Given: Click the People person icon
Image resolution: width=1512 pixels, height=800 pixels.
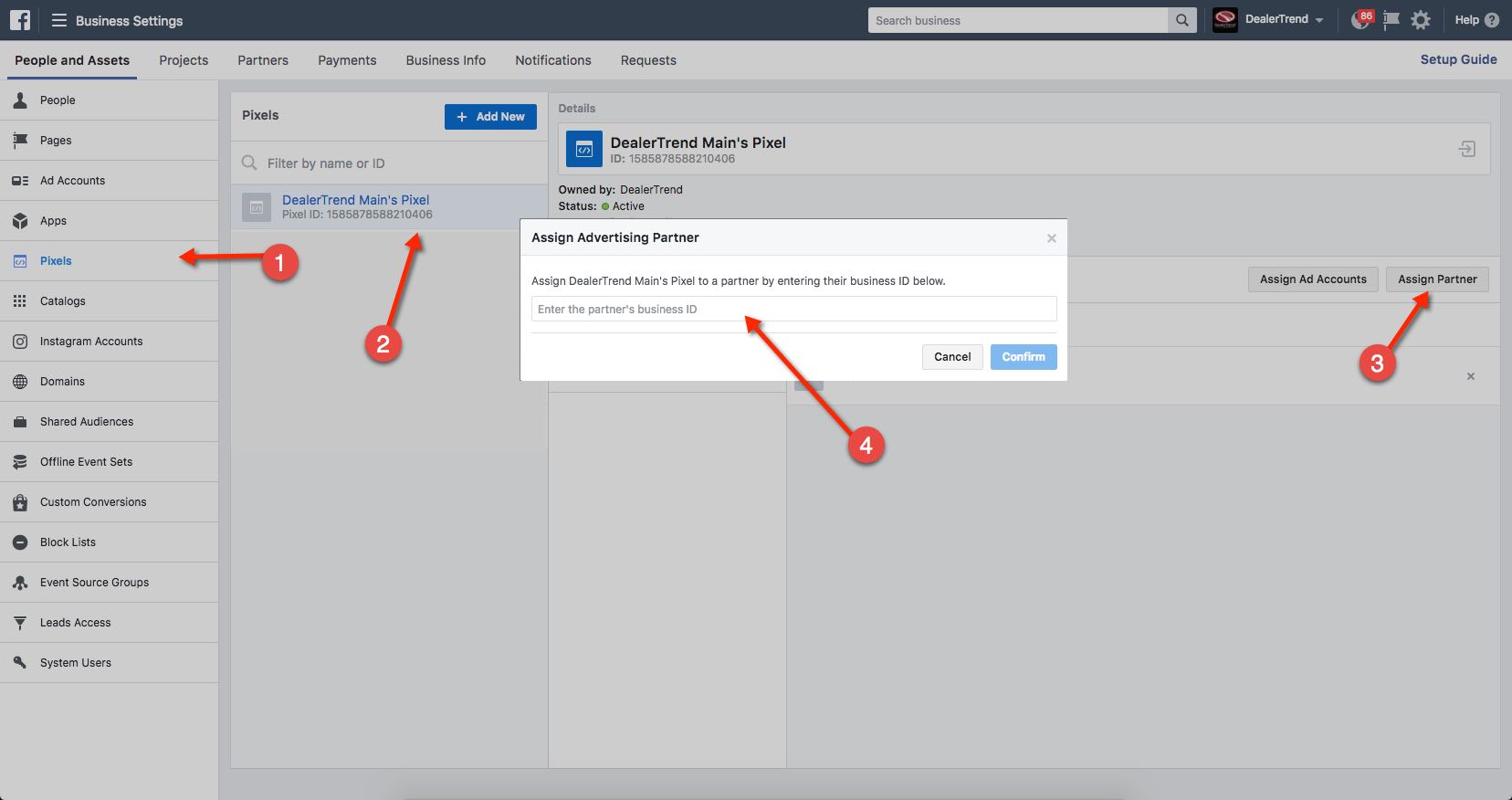Looking at the screenshot, I should 20,100.
